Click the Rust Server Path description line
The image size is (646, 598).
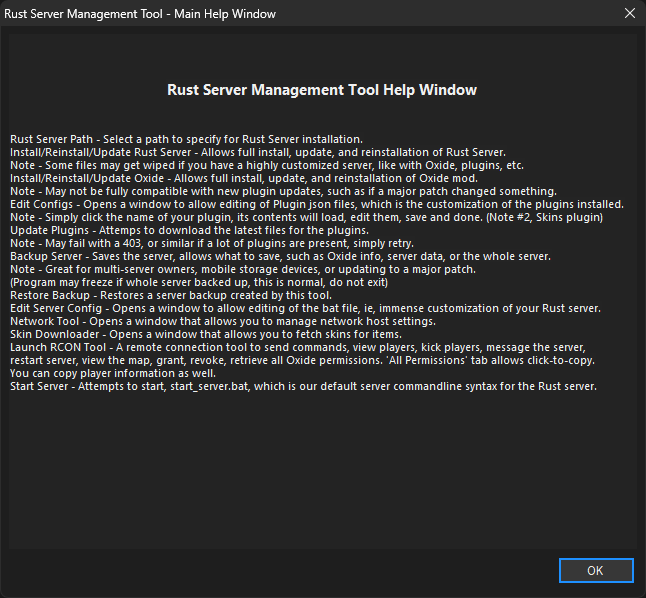click(186, 138)
